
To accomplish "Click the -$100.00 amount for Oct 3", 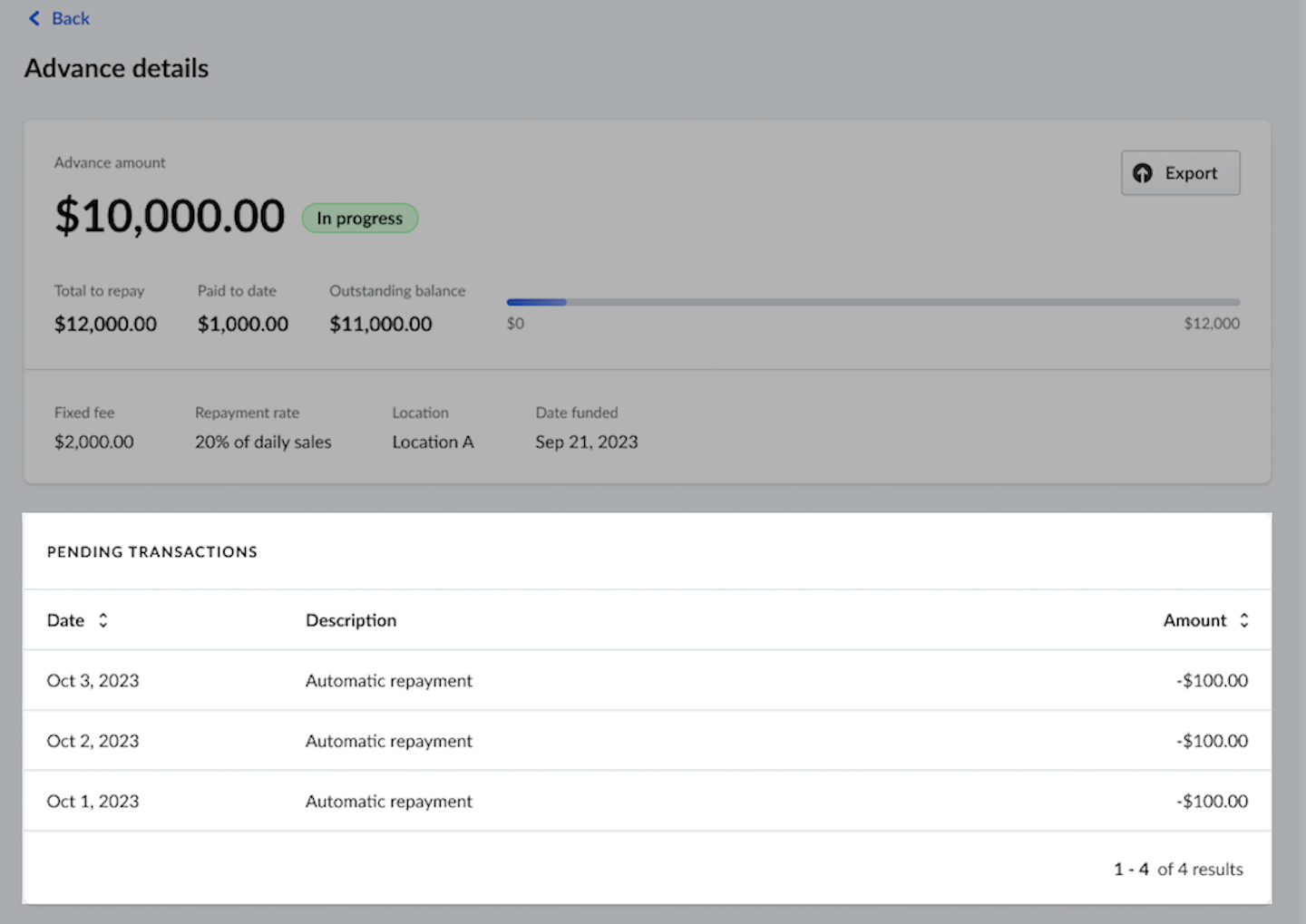I will (1212, 681).
